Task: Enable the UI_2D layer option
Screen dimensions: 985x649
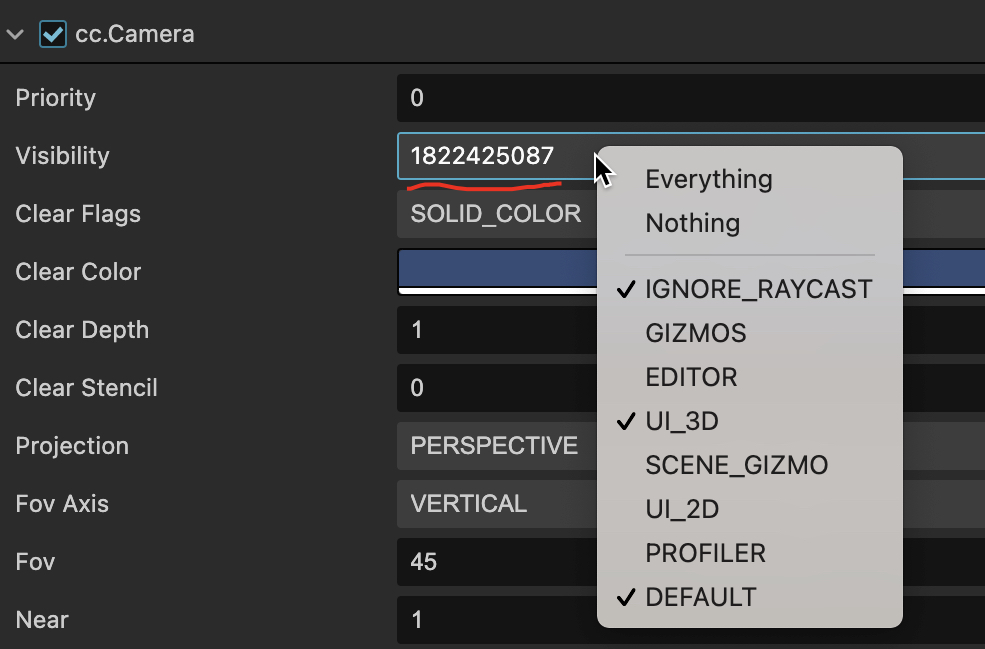Action: tap(682, 509)
